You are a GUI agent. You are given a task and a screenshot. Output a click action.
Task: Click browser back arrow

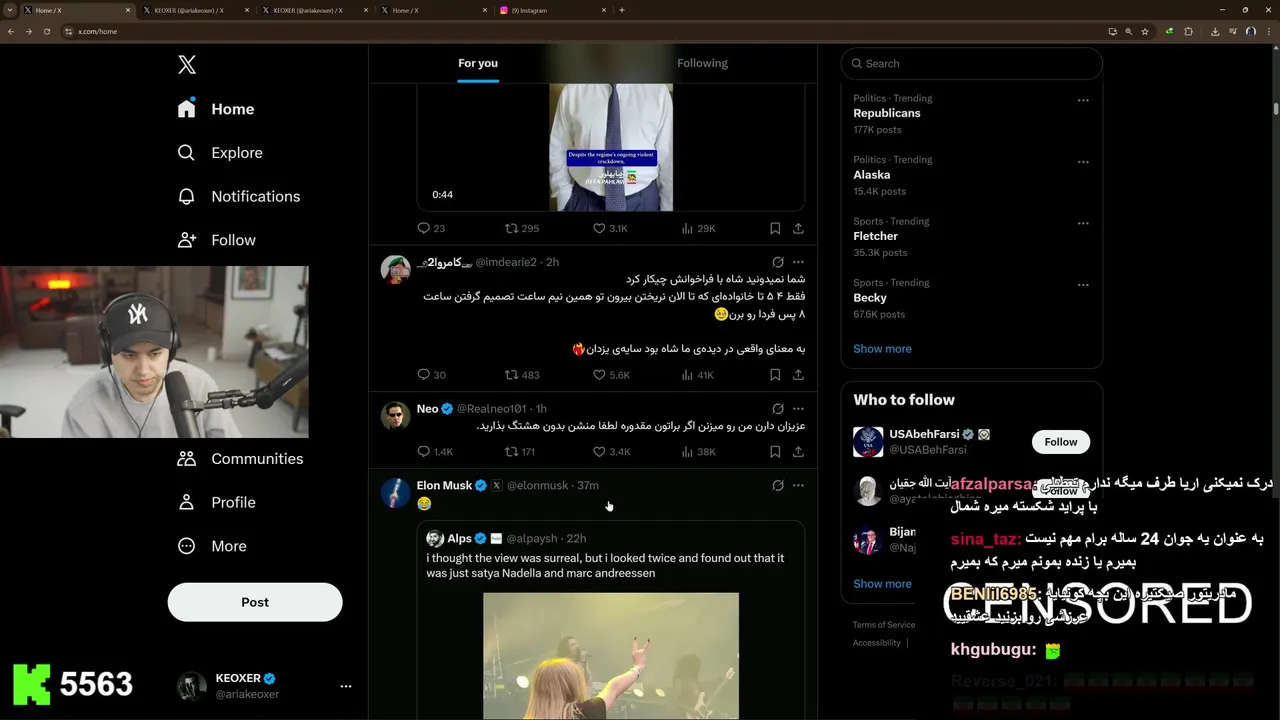[x=11, y=31]
